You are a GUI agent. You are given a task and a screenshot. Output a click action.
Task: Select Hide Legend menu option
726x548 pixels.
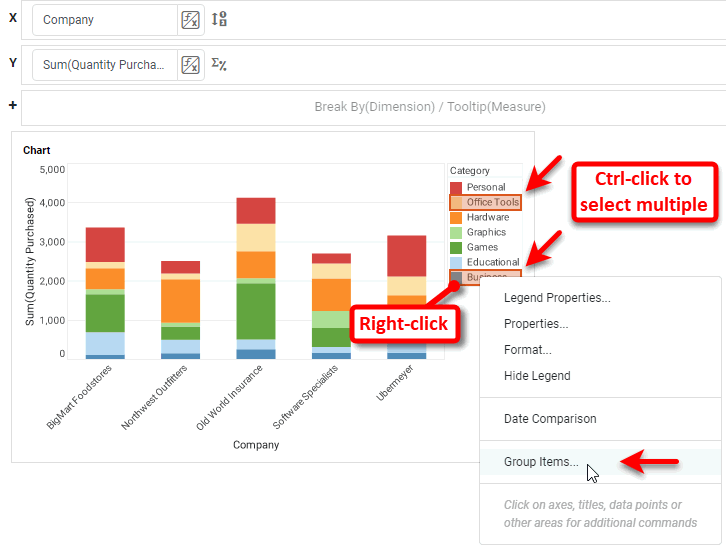pyautogui.click(x=537, y=376)
